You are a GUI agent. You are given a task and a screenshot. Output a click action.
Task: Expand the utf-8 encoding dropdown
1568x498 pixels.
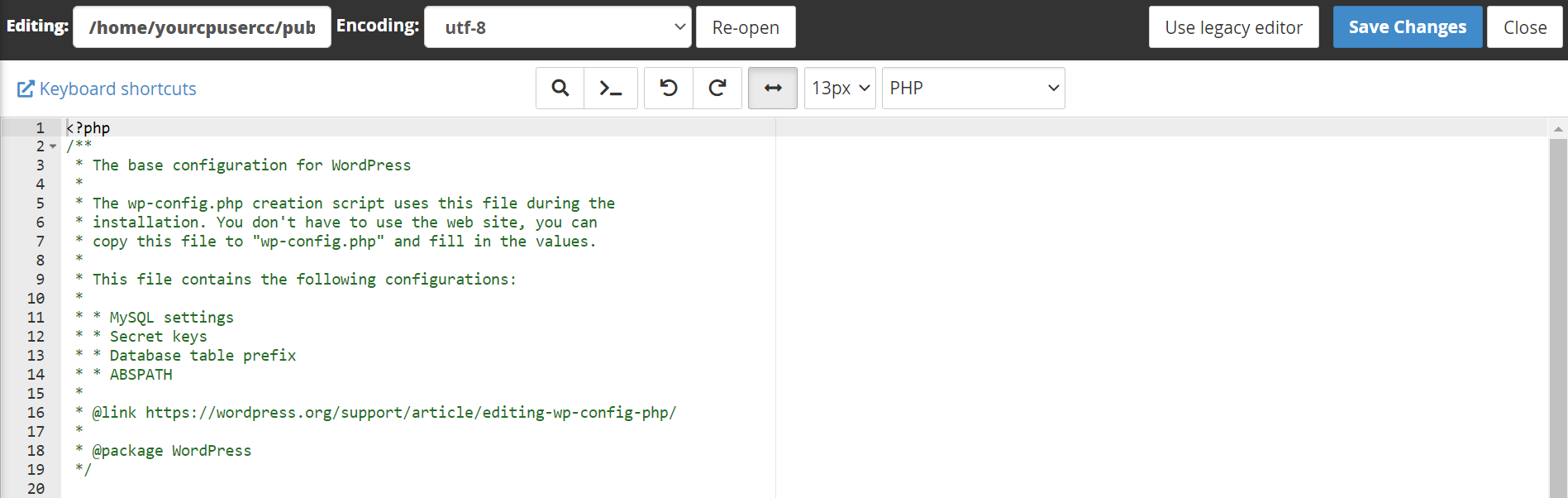tap(557, 27)
